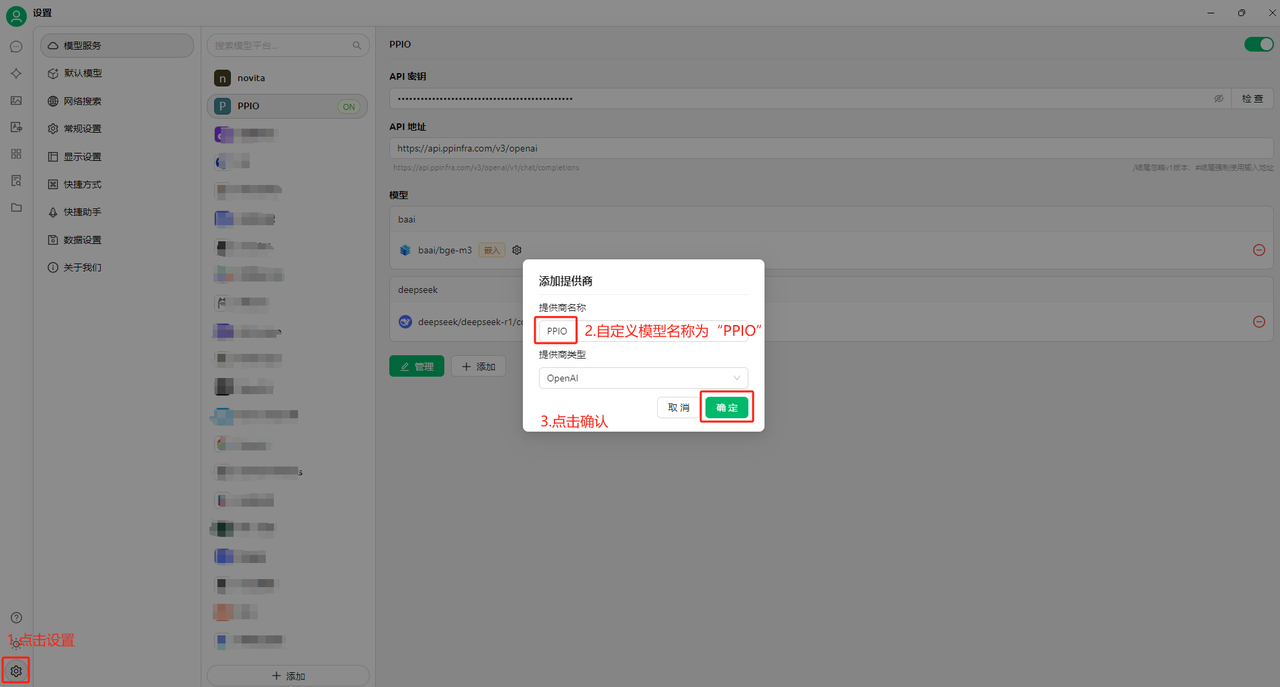1280x687 pixels.
Task: Click the help question mark icon
Action: click(x=16, y=618)
